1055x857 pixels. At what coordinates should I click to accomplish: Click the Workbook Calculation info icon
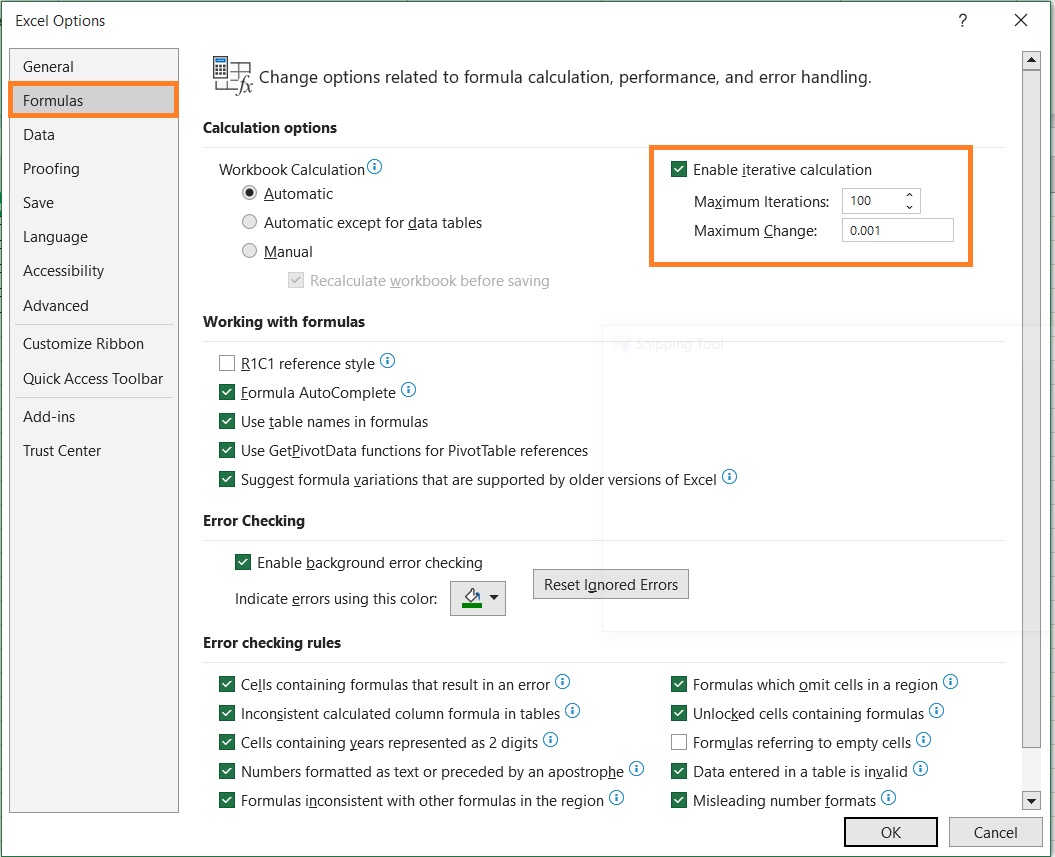(x=374, y=167)
